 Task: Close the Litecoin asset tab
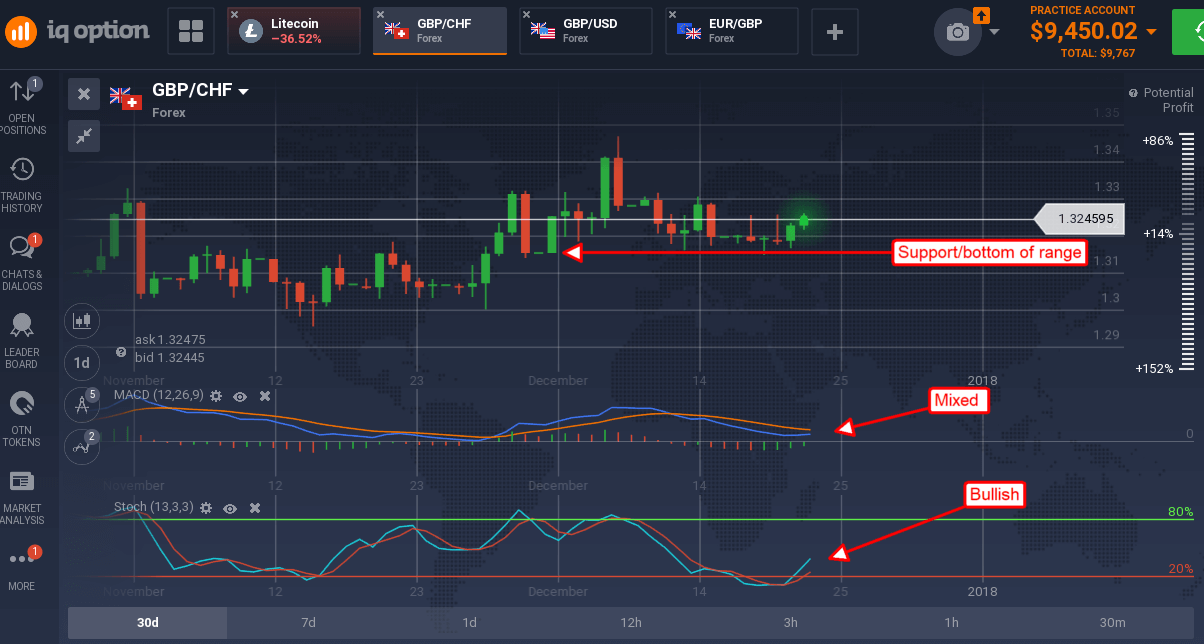click(235, 16)
